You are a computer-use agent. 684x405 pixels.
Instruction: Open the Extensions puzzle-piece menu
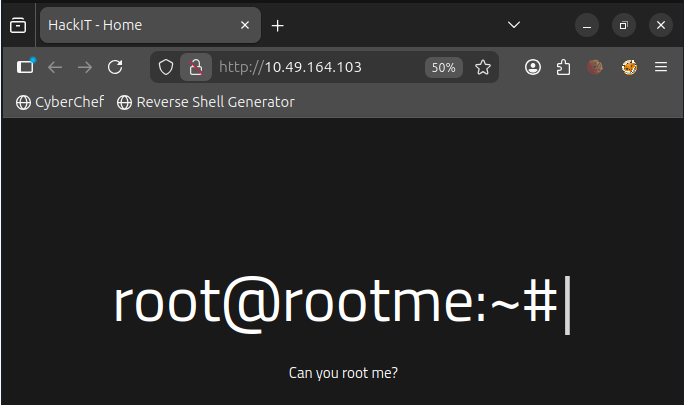[x=563, y=67]
